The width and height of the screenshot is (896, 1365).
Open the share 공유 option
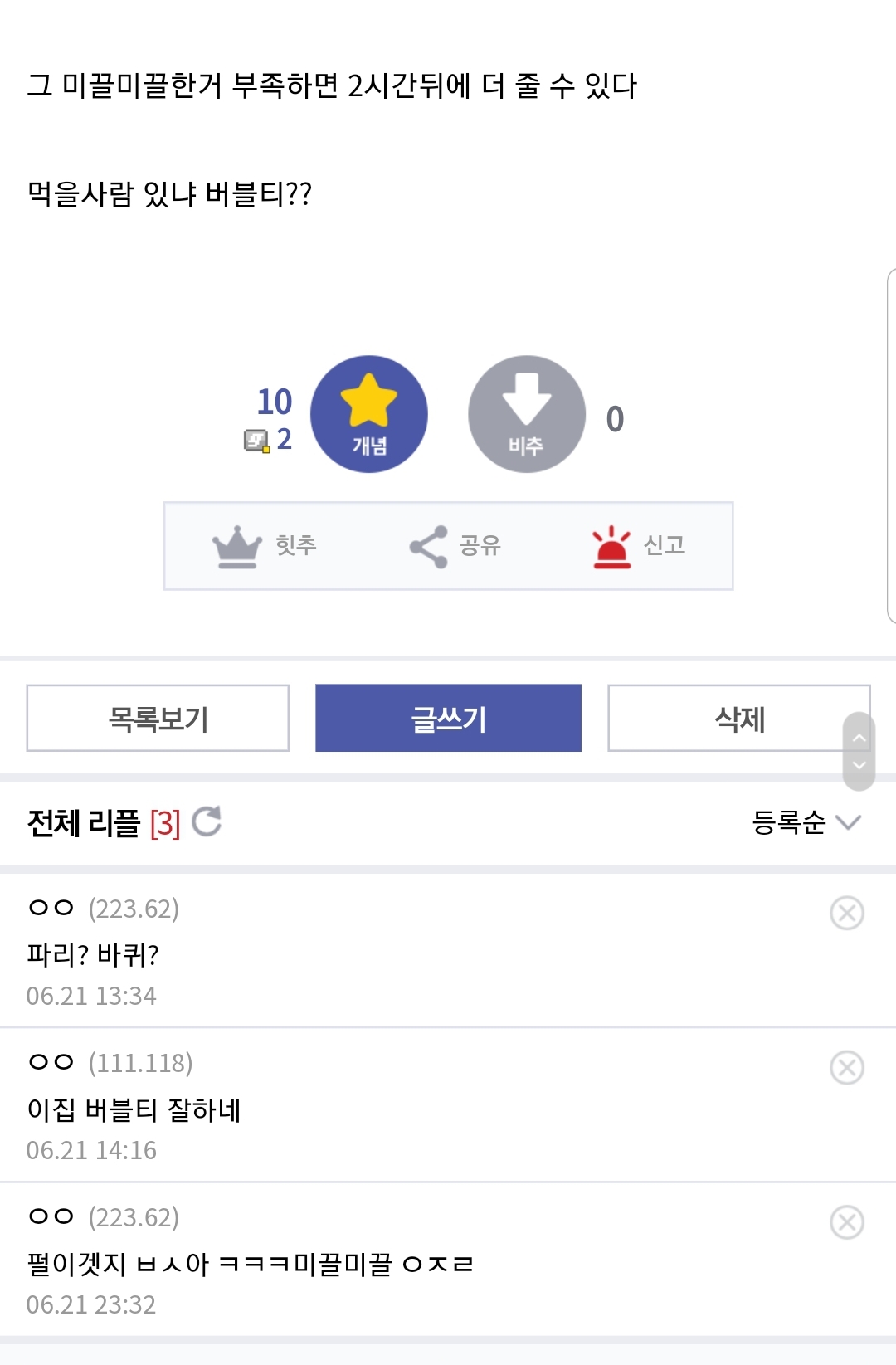click(x=428, y=546)
